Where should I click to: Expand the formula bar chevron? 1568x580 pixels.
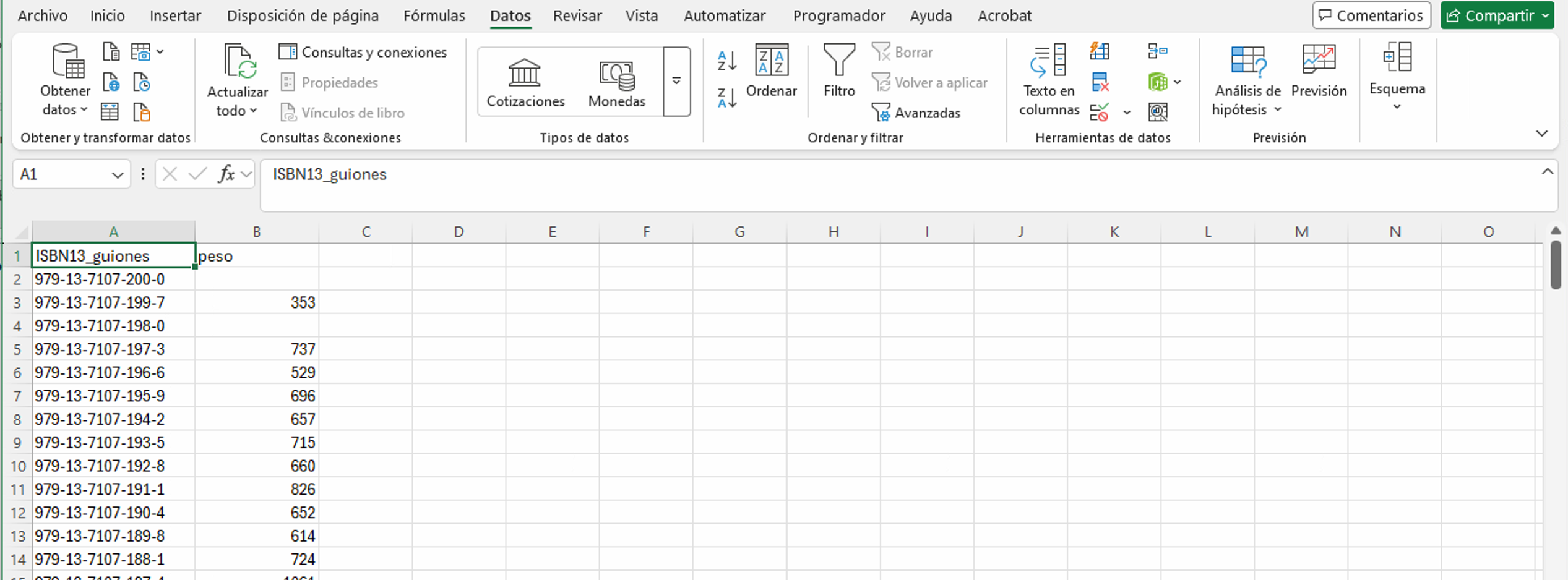[x=1547, y=172]
